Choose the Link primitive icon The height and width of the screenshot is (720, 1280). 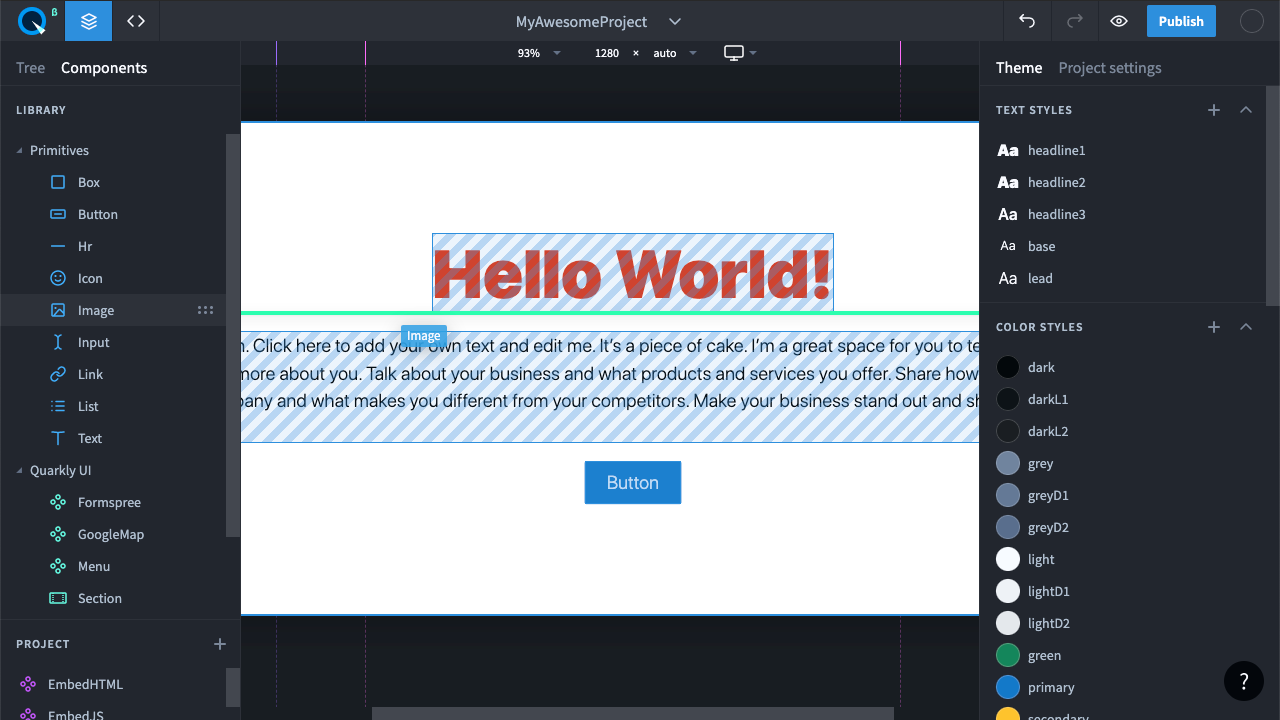58,374
